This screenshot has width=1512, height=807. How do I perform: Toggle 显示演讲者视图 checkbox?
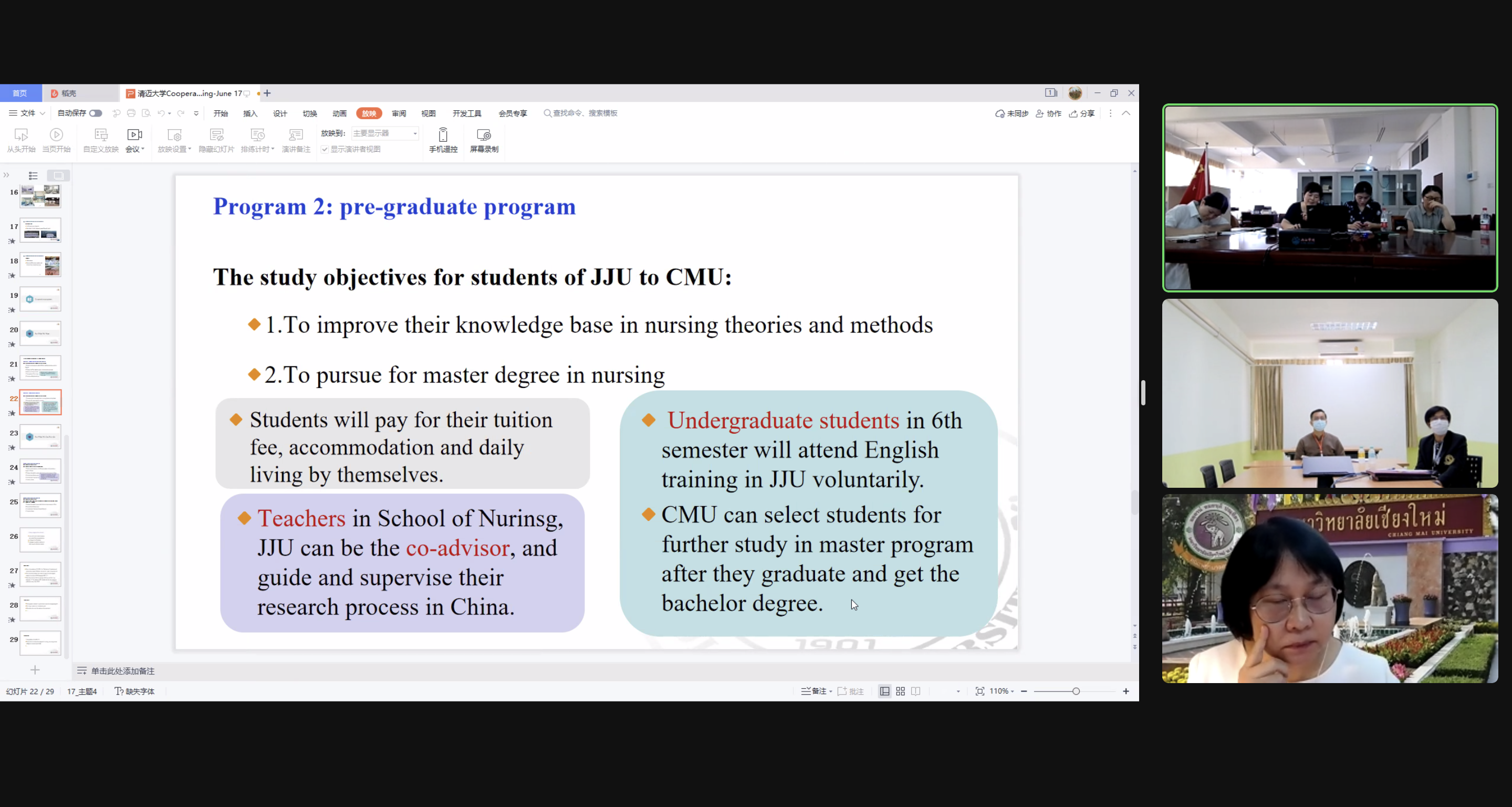coord(325,149)
